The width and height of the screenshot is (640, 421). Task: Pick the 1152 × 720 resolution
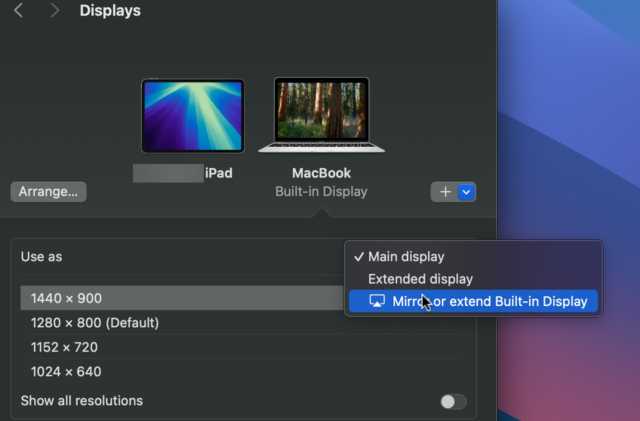244,347
